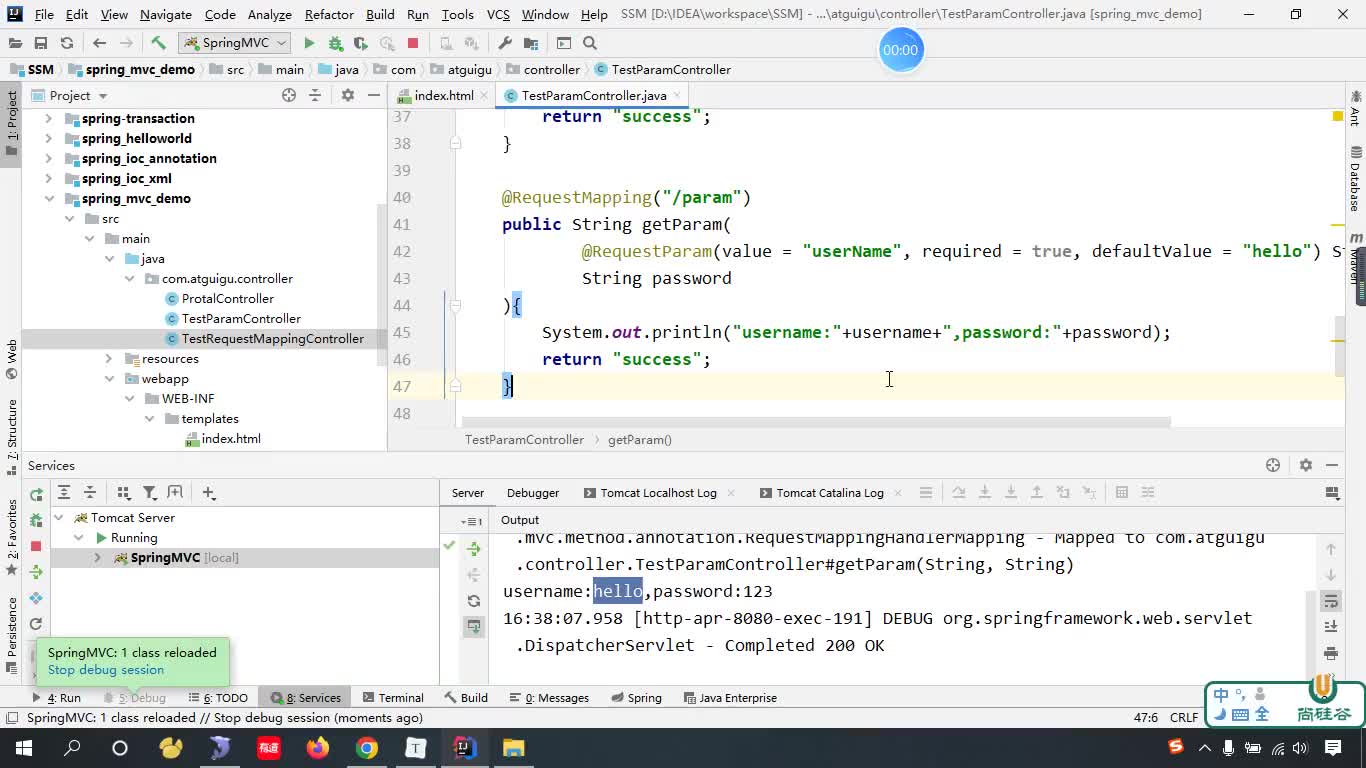The height and width of the screenshot is (768, 1366).
Task: Start debugging with the bug icon in toolbar
Action: tap(335, 43)
